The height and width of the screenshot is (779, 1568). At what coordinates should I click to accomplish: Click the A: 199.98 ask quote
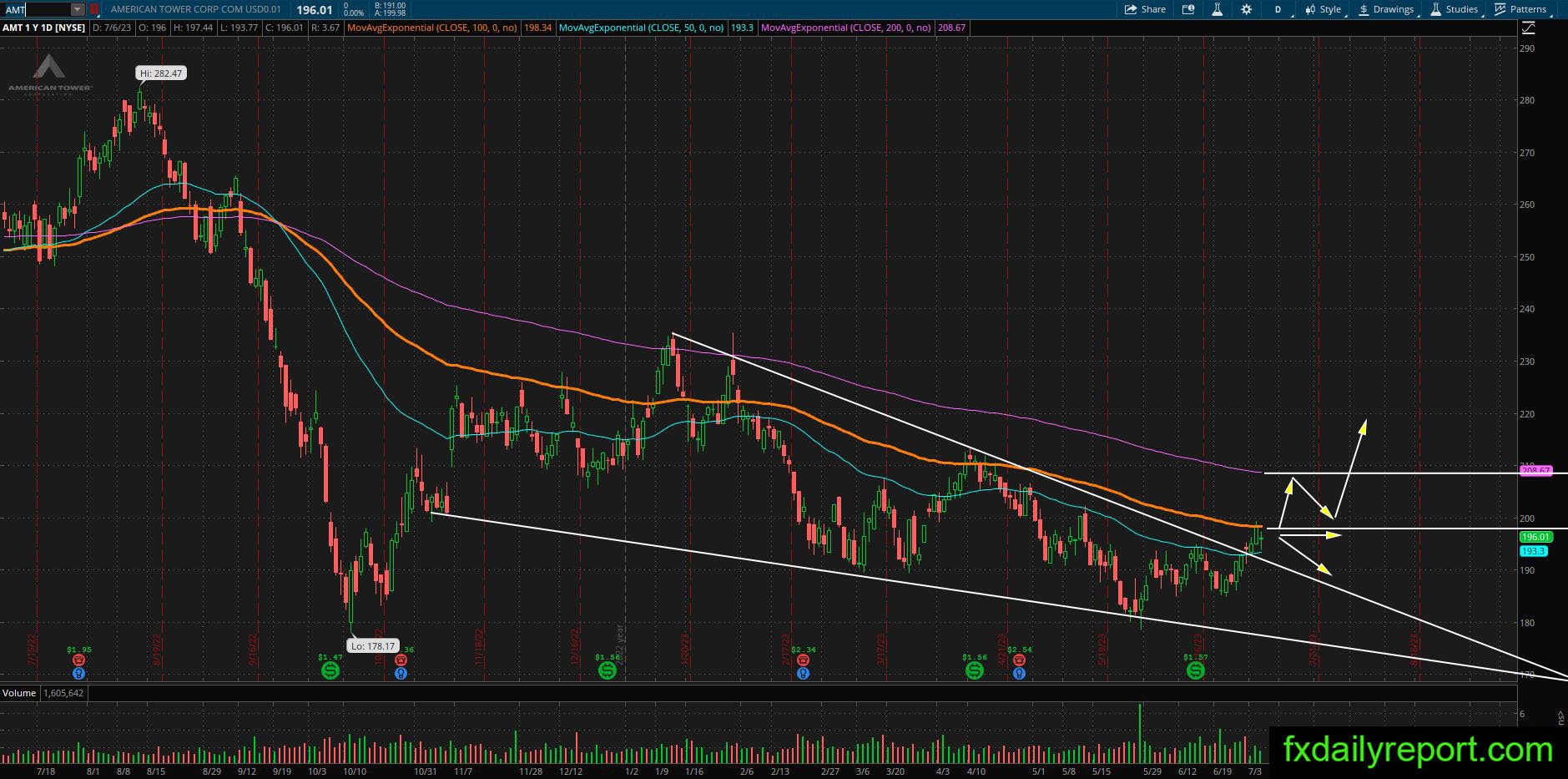click(x=391, y=13)
